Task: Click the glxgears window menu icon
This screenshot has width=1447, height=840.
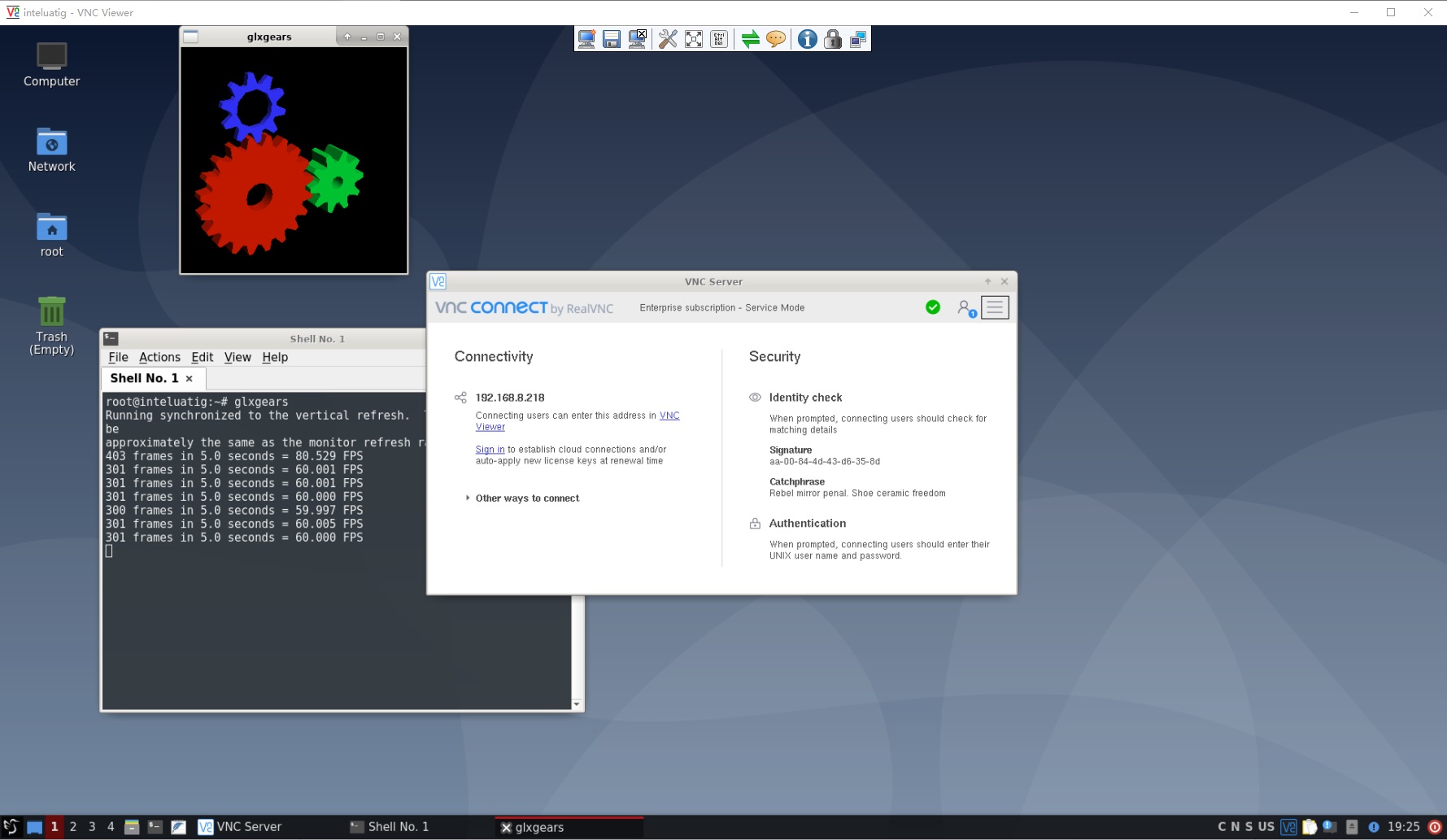Action: pos(190,37)
